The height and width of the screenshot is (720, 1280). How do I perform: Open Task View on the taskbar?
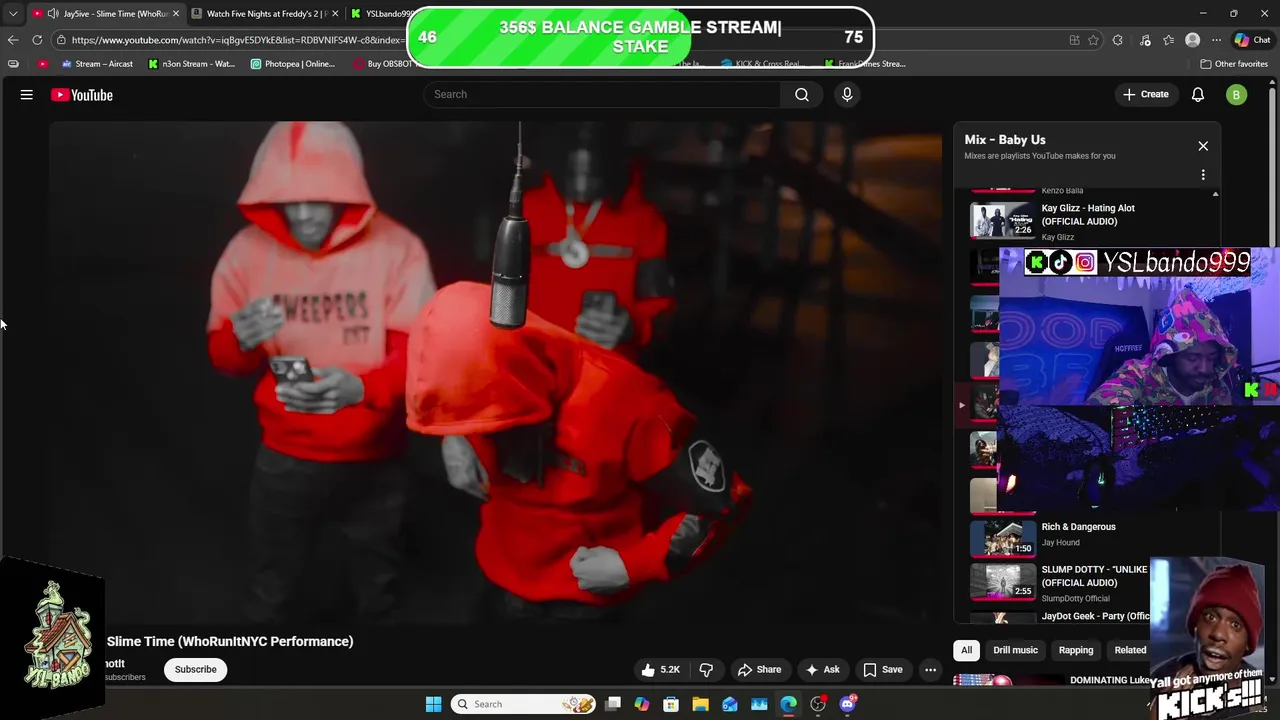point(613,704)
